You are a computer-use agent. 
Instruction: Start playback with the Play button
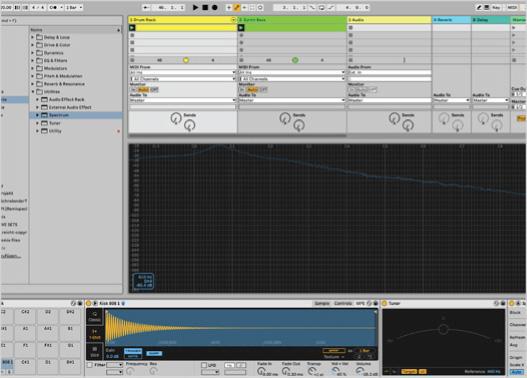pos(195,7)
